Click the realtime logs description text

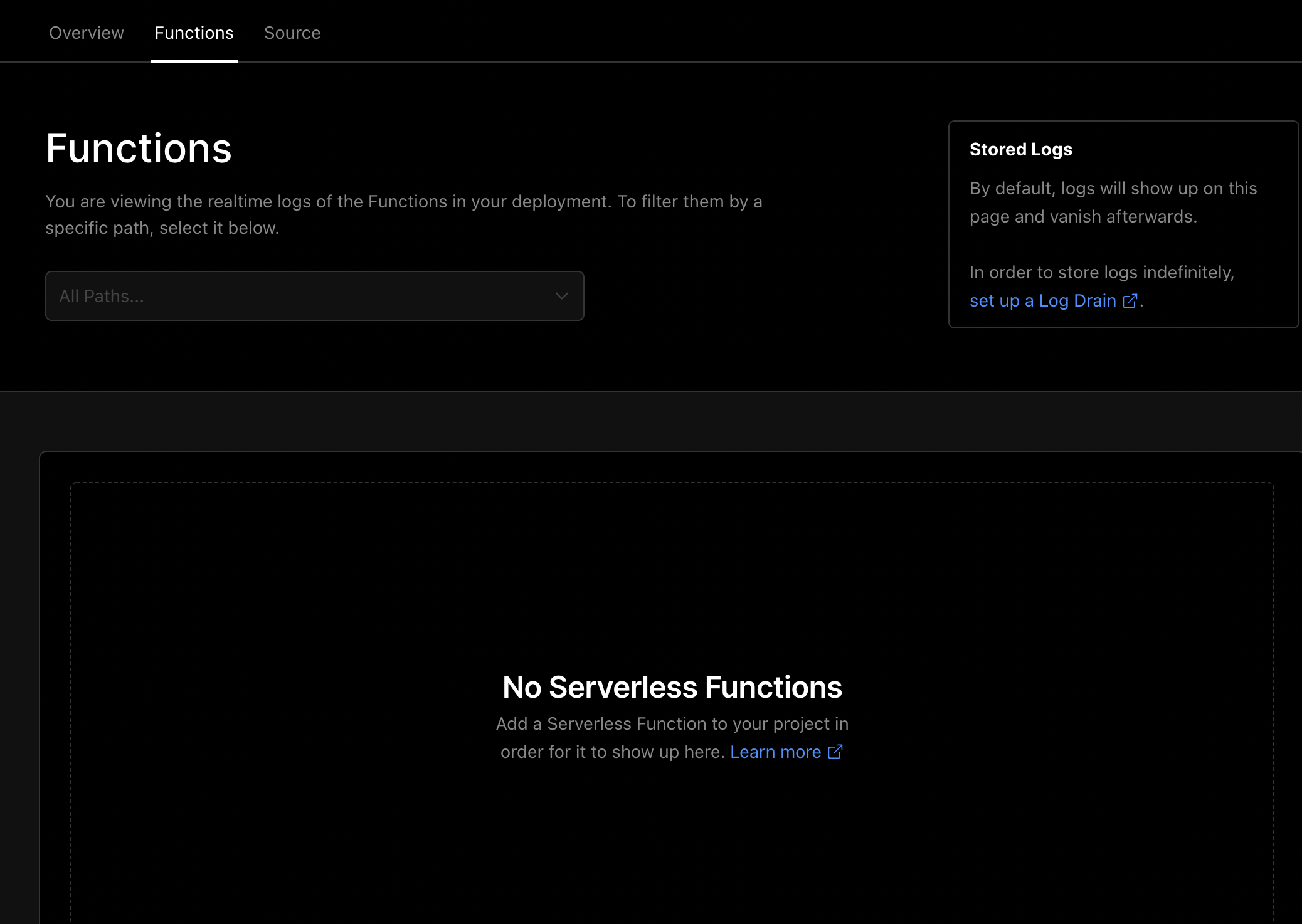click(x=404, y=214)
